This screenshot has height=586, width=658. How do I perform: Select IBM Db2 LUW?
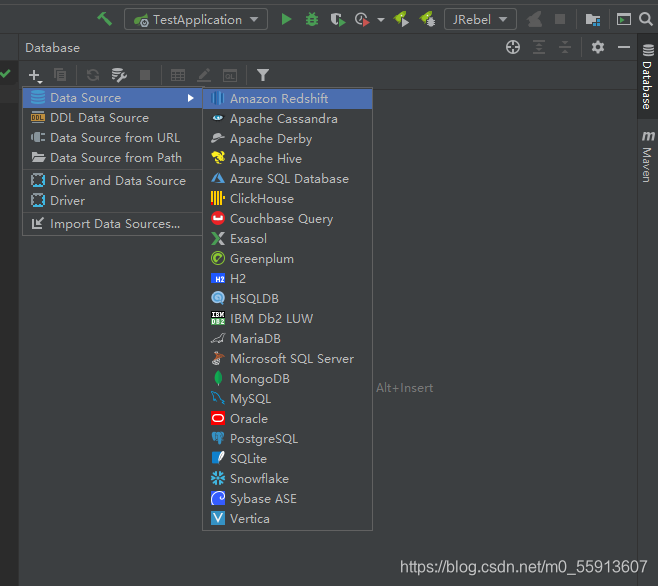click(x=287, y=319)
